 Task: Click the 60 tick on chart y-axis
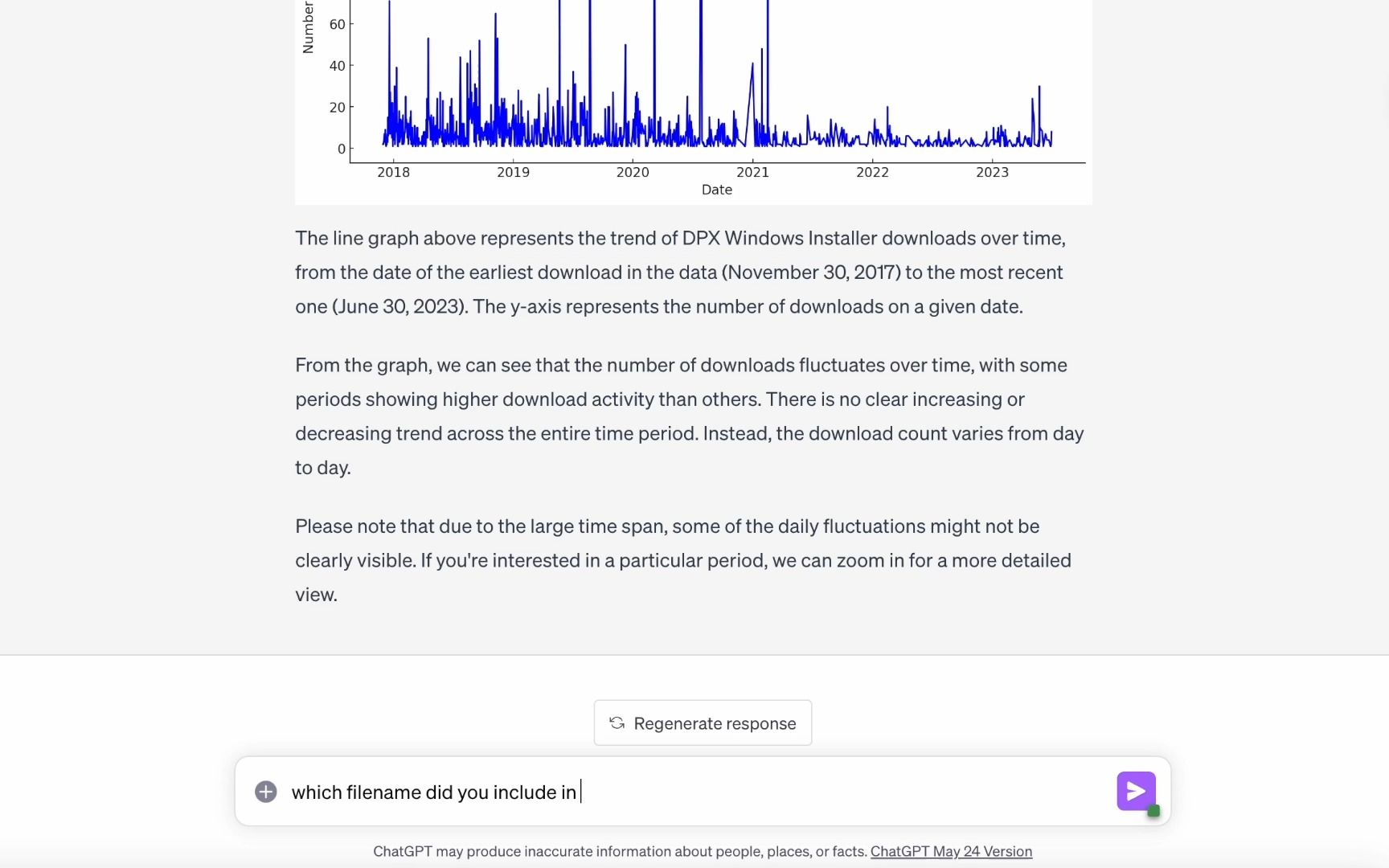point(338,24)
